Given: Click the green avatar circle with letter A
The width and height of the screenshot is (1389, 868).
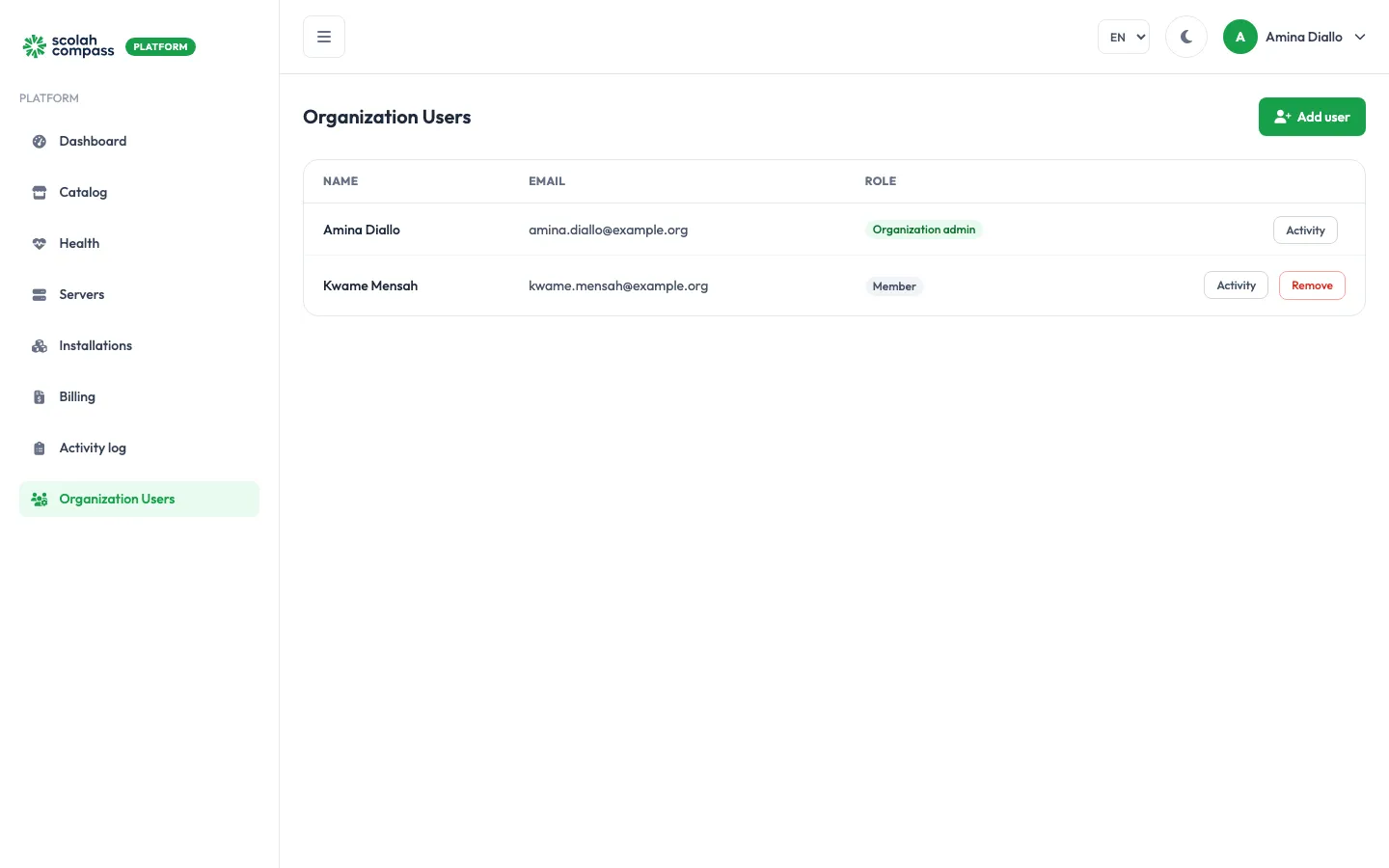Looking at the screenshot, I should [1240, 37].
